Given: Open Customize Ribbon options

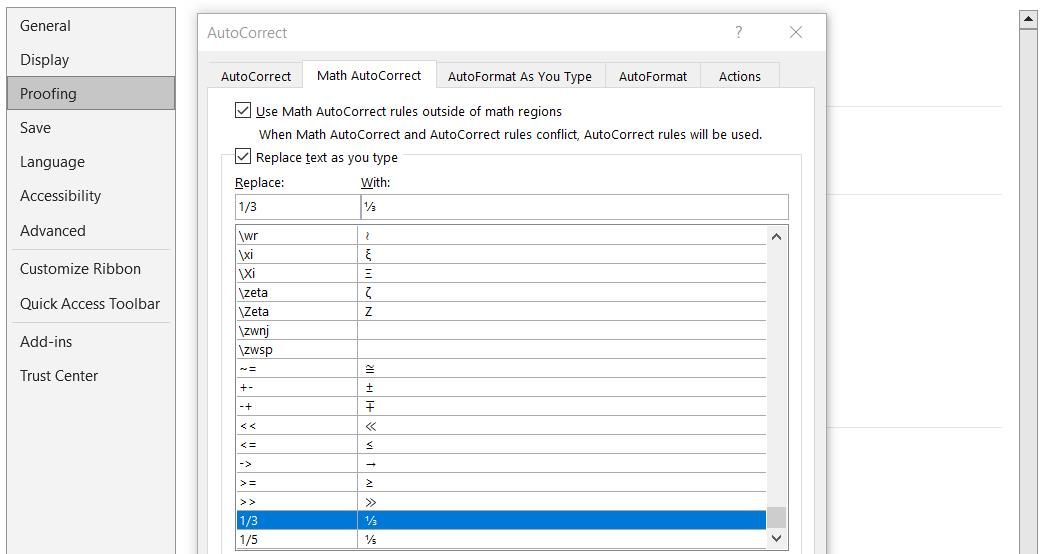Looking at the screenshot, I should pyautogui.click(x=91, y=269).
